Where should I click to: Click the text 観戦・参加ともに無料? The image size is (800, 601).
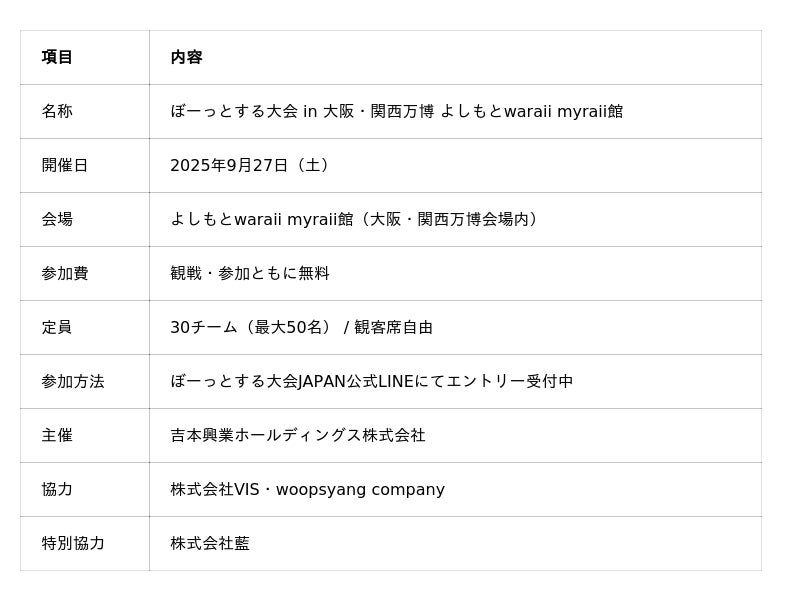tap(250, 274)
